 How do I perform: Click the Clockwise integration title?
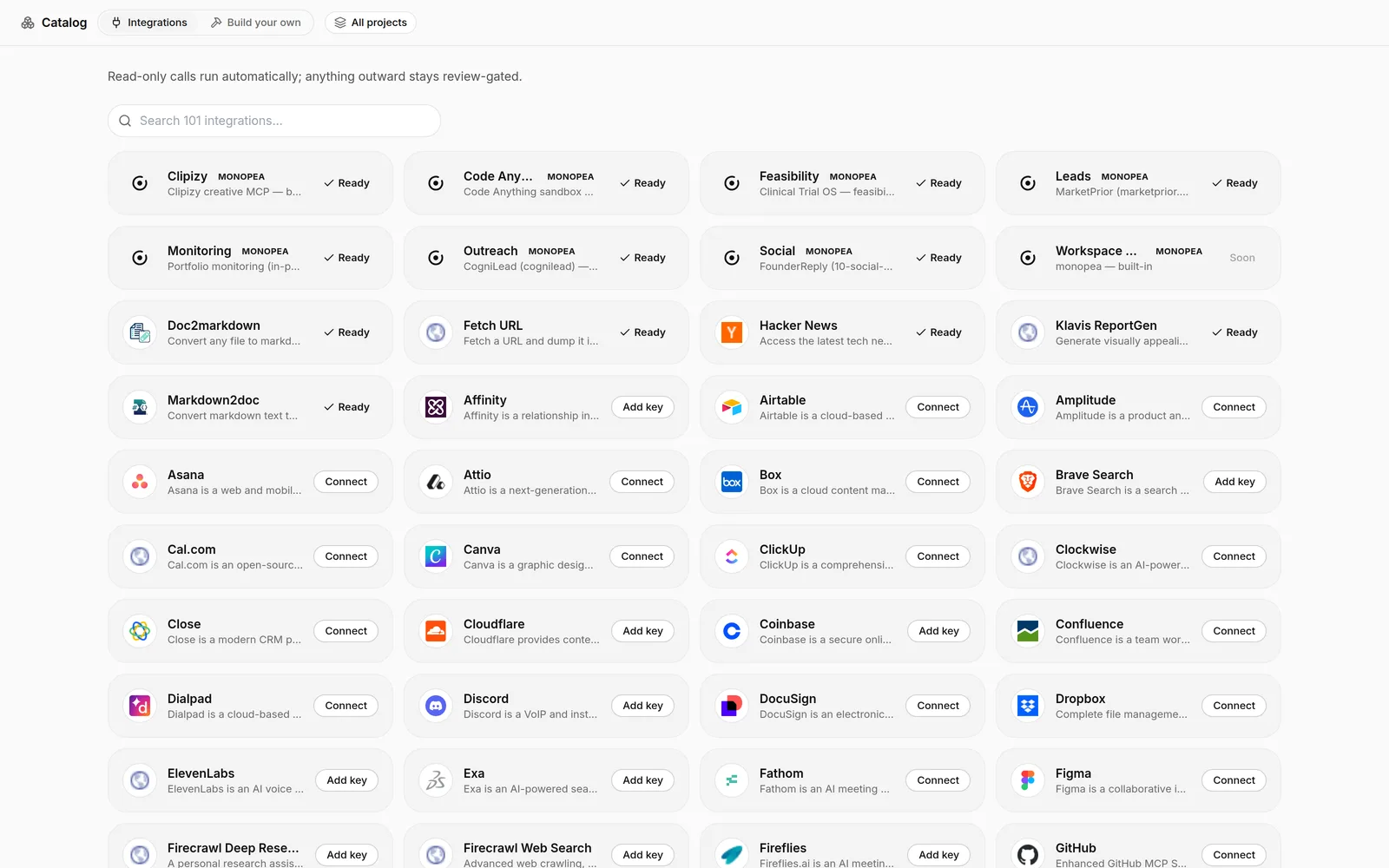coord(1086,549)
